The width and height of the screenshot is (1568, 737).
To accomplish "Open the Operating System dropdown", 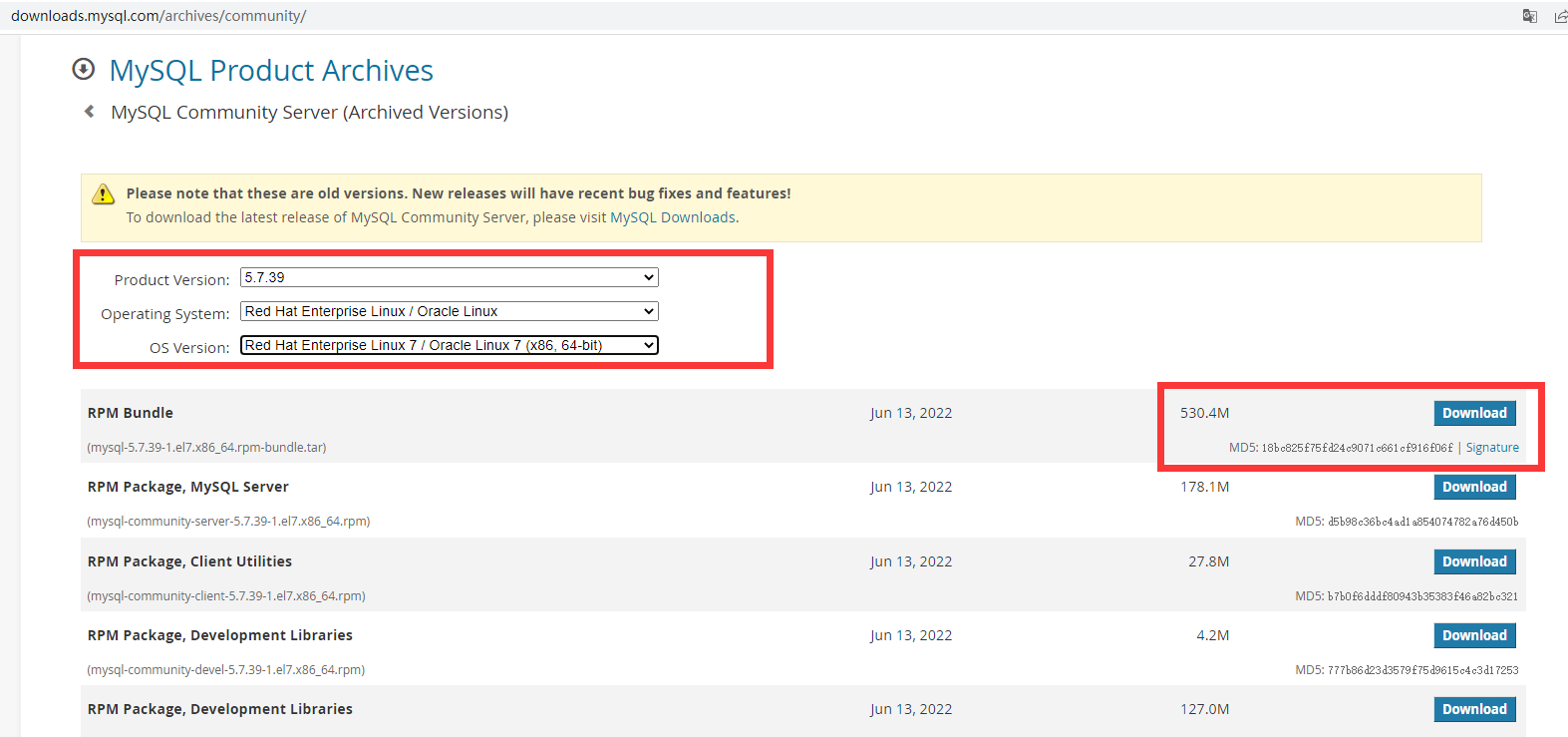I will [x=450, y=311].
